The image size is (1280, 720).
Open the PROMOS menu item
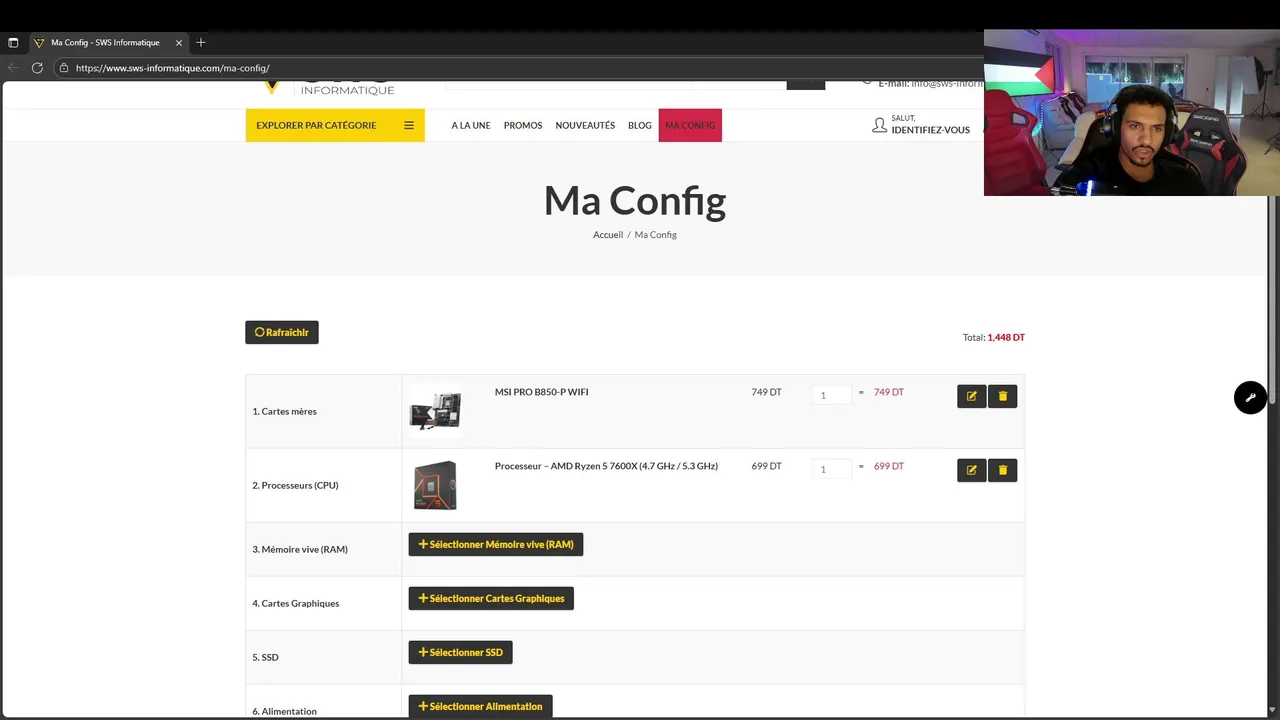[x=523, y=125]
